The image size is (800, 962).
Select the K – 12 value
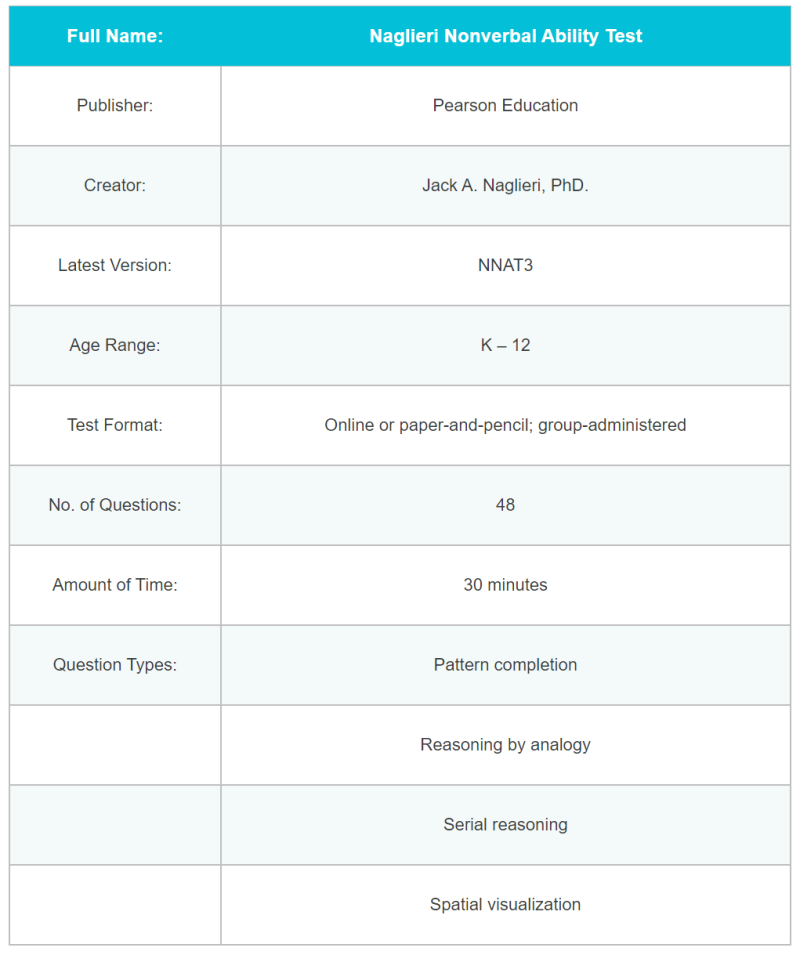point(506,345)
